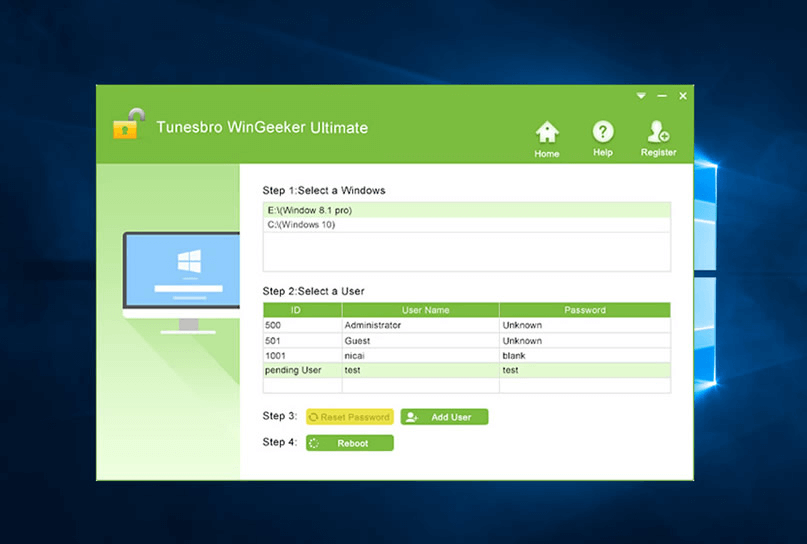Close the WinGeeker window
Image resolution: width=807 pixels, height=544 pixels.
click(x=683, y=96)
